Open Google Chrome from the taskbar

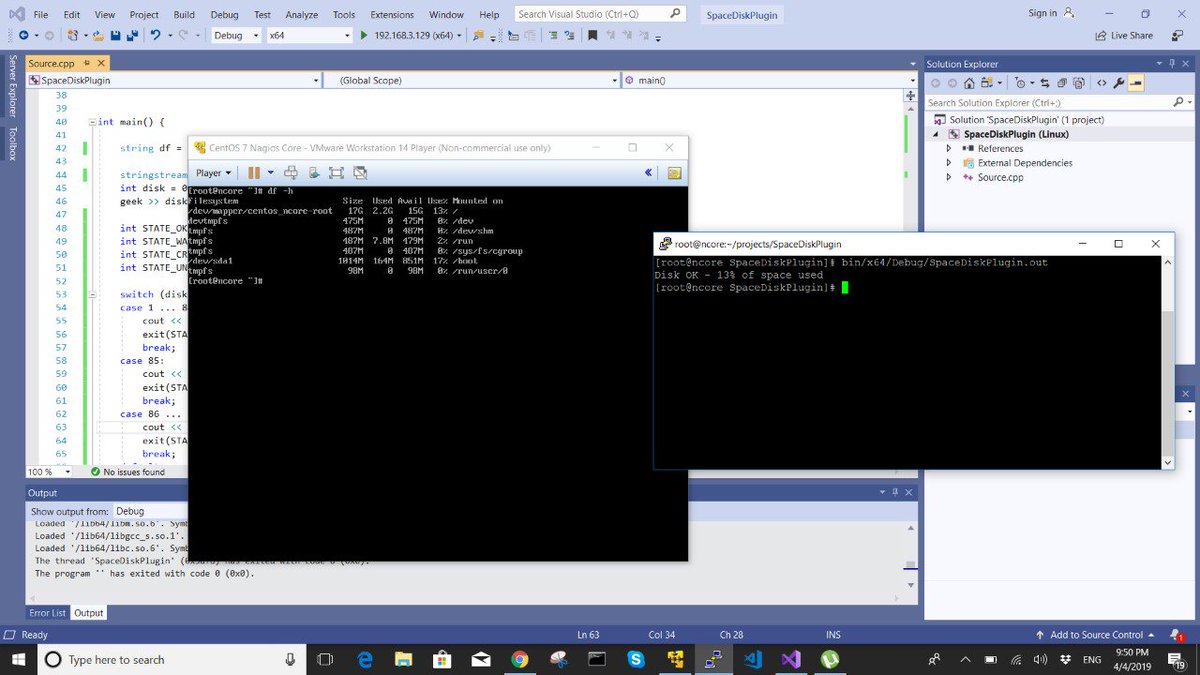pyautogui.click(x=519, y=659)
